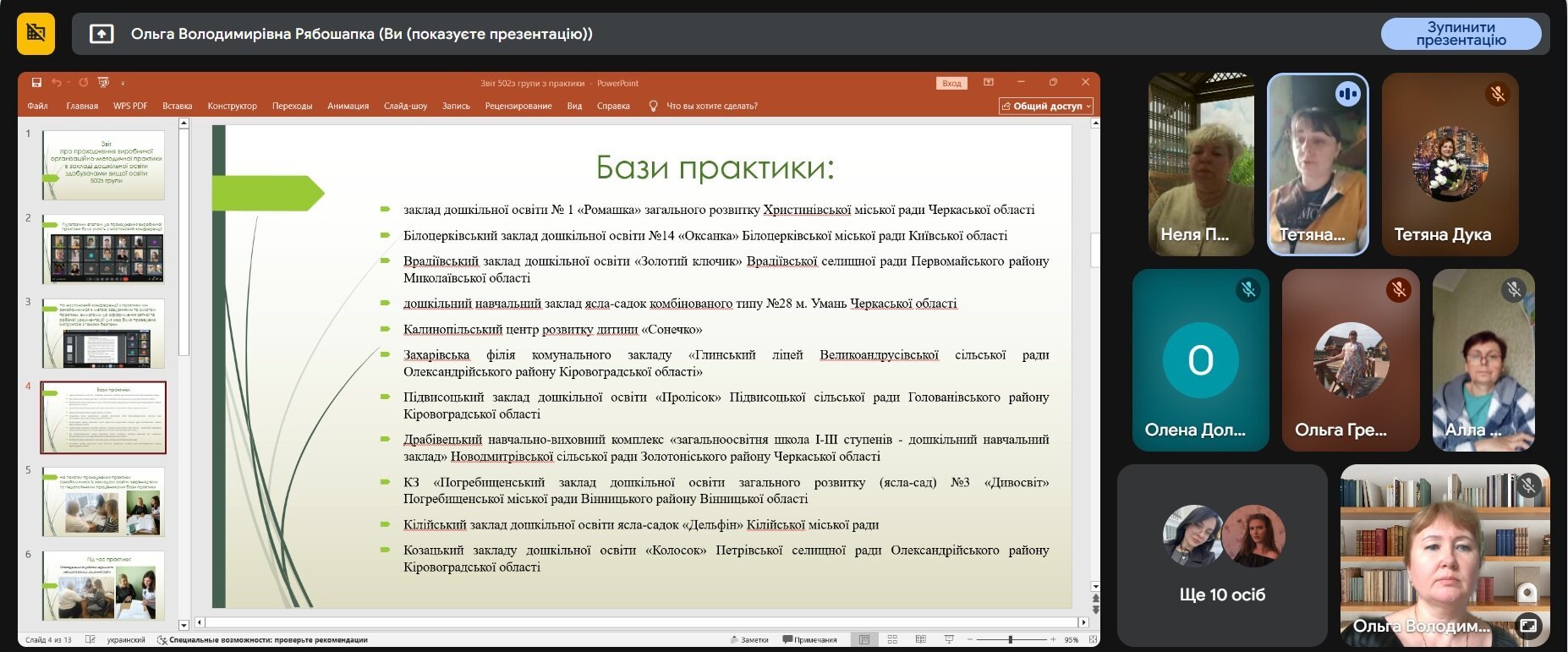Save the presentation with the floppy disk icon
This screenshot has width=1568, height=652.
click(36, 83)
